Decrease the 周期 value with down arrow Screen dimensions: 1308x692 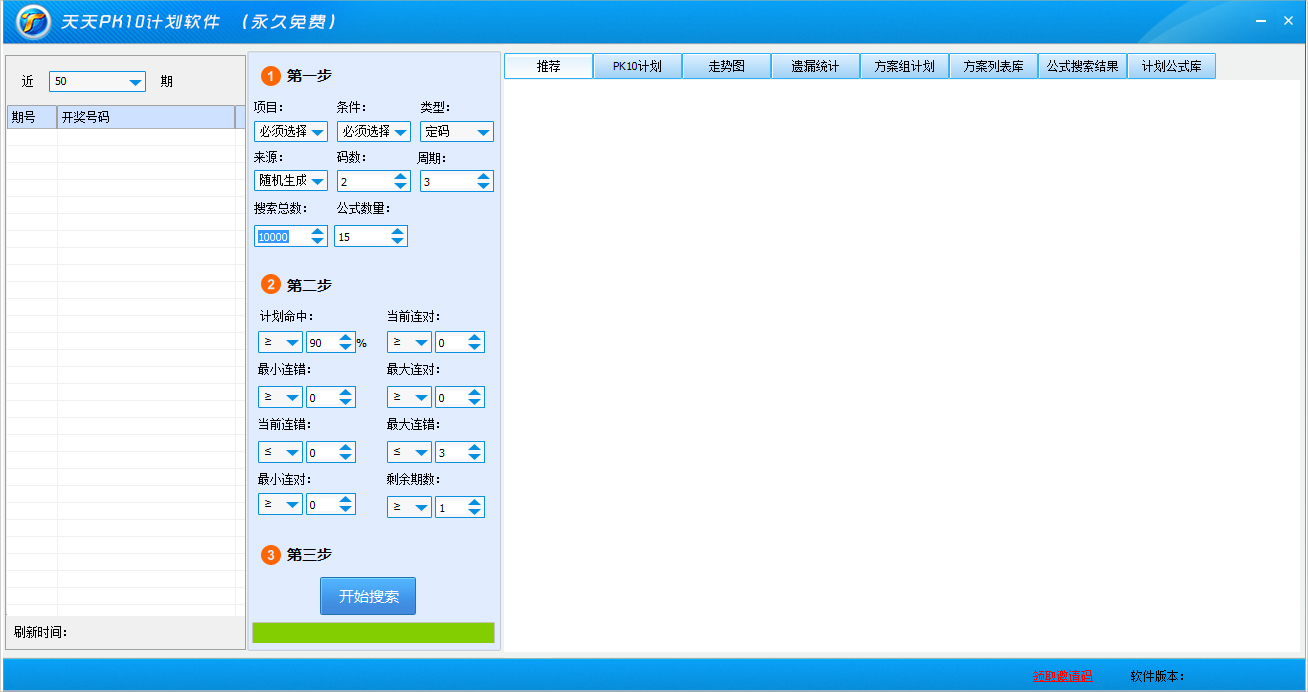coord(484,186)
